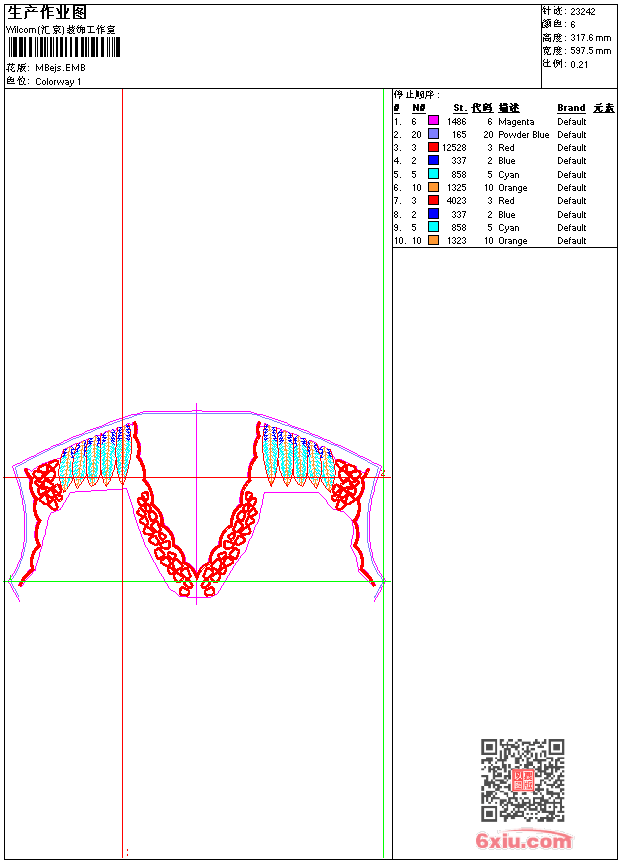
Task: Click the width value 597.5 mm
Action: (x=590, y=51)
